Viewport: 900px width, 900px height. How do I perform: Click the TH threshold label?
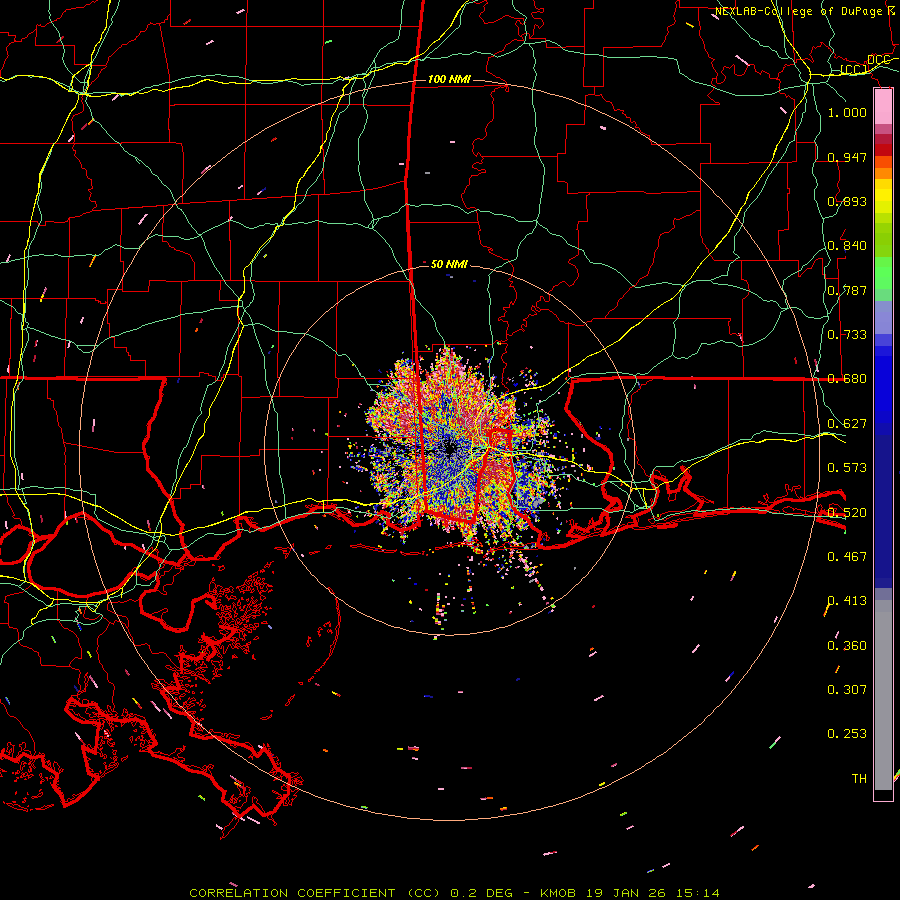pos(859,778)
